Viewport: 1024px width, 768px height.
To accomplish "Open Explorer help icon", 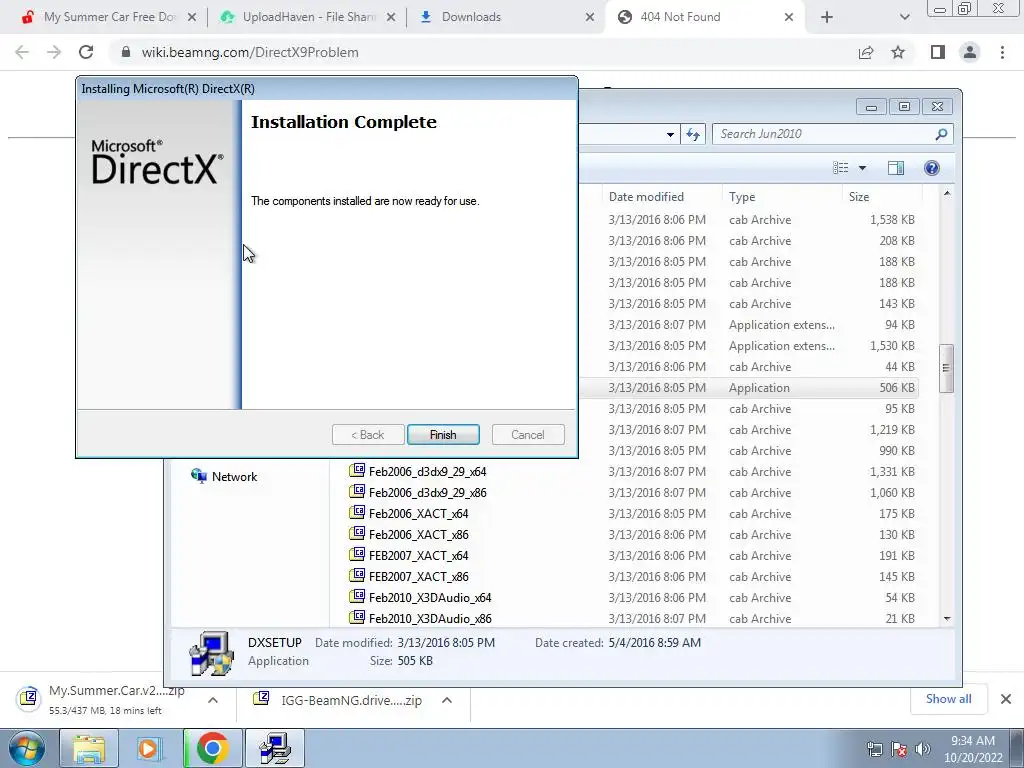I will click(932, 168).
